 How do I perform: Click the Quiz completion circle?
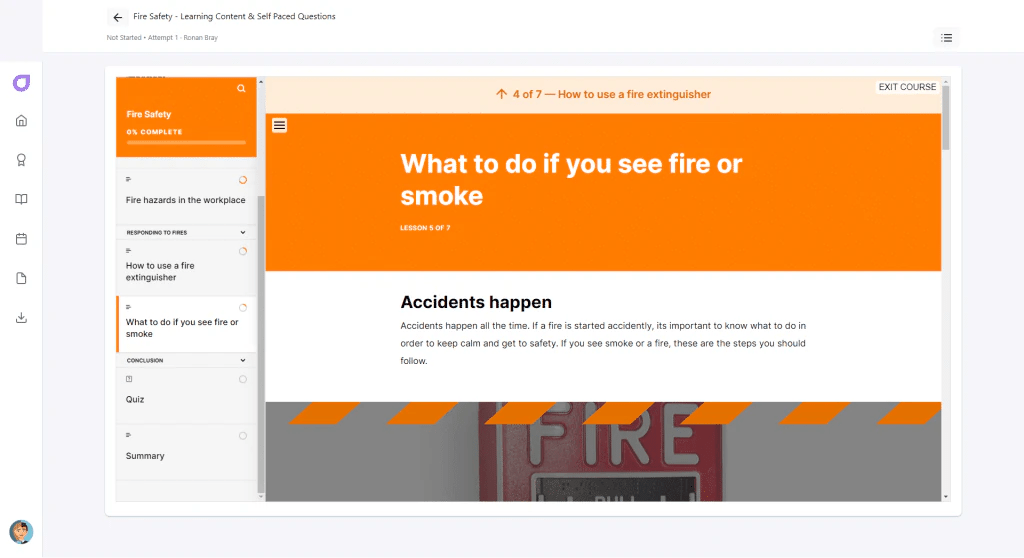pyautogui.click(x=243, y=380)
